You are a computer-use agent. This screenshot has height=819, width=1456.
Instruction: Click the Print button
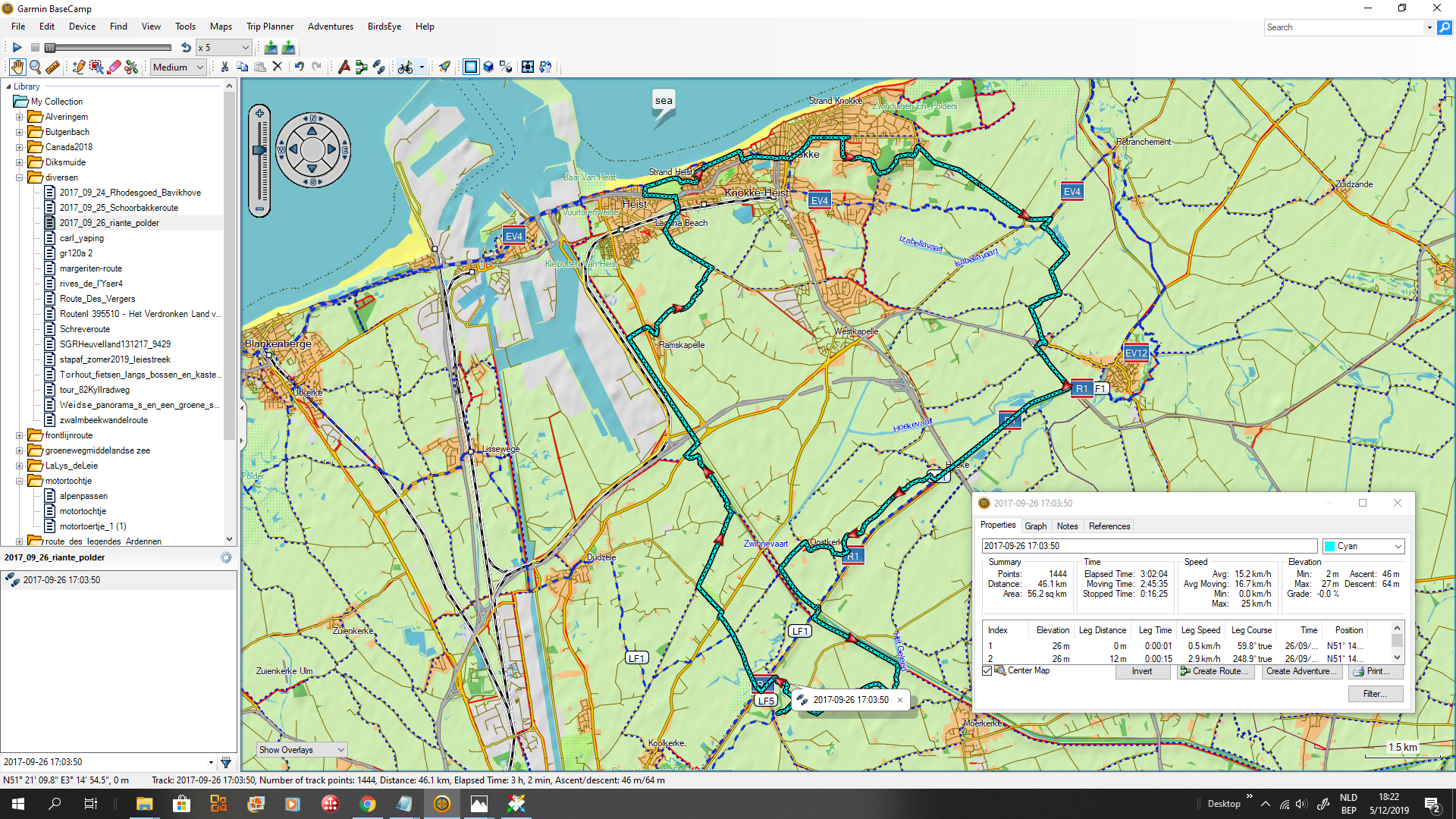[1375, 671]
